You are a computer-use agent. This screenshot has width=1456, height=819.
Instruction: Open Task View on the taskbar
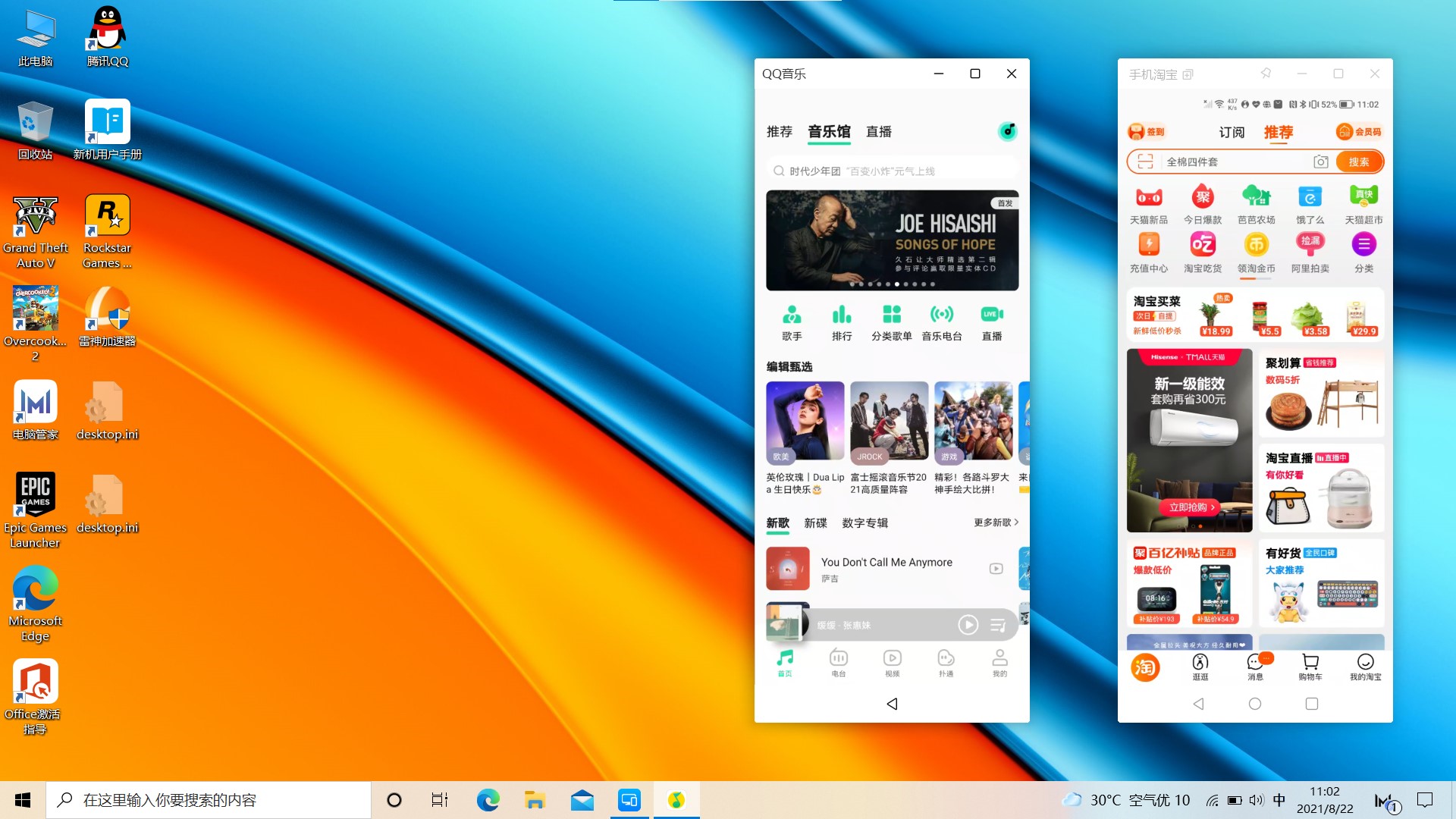tap(440, 800)
